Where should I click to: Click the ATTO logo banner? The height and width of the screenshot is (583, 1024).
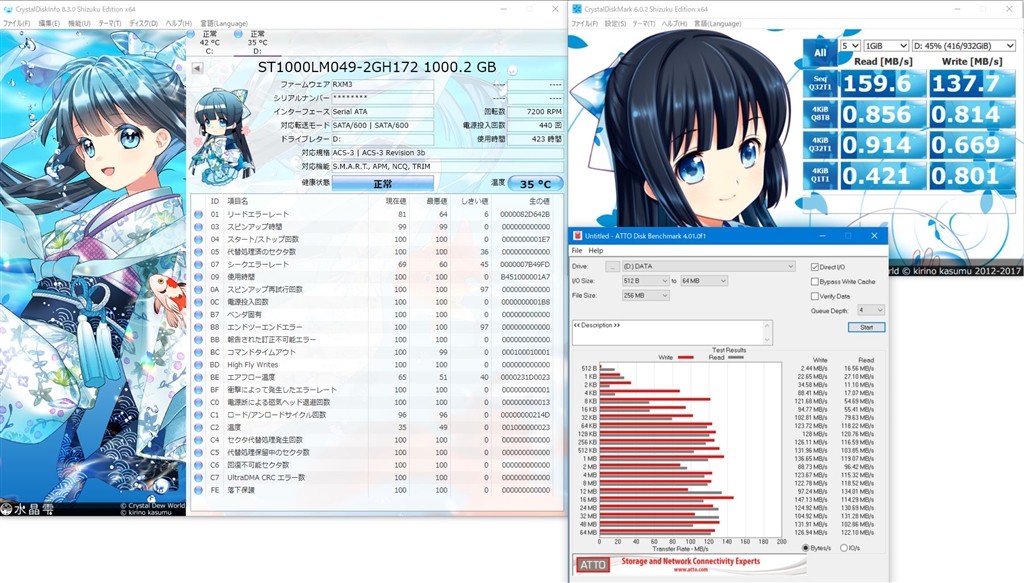[x=690, y=564]
